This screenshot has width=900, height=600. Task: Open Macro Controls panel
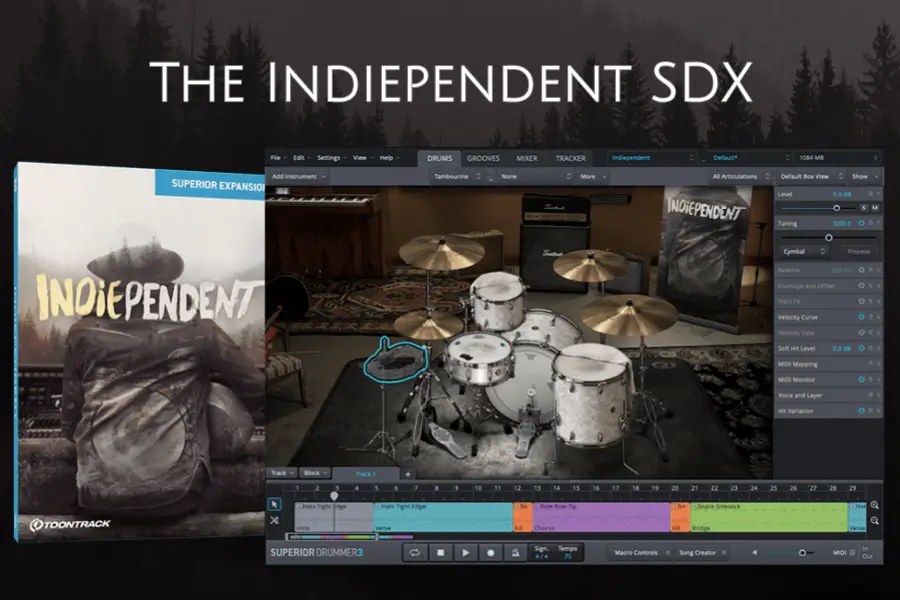point(639,552)
